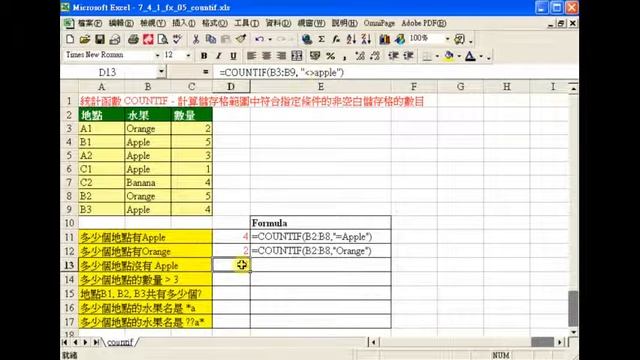Open the 格式 (Format) menu
The width and height of the screenshot is (640, 360).
(215, 23)
